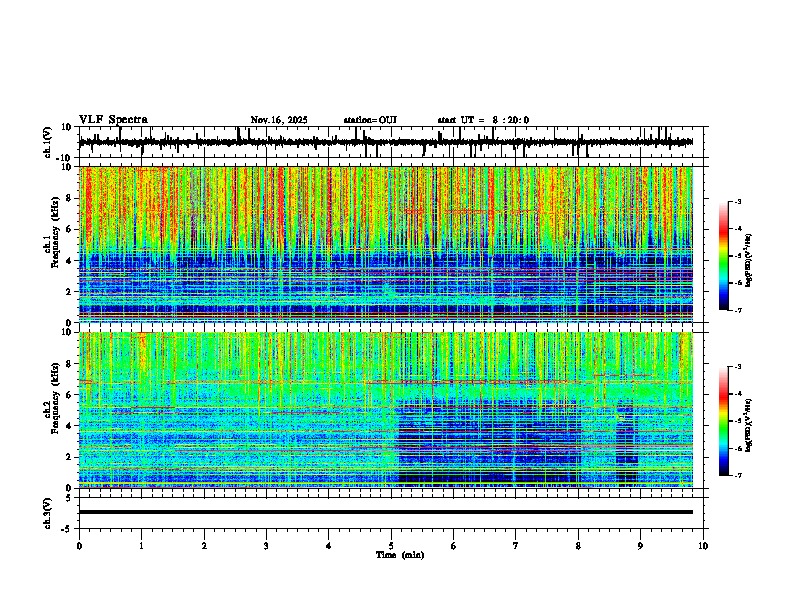Click the "-7" label on ch.1 color scale
792x612 pixels.
(x=737, y=310)
